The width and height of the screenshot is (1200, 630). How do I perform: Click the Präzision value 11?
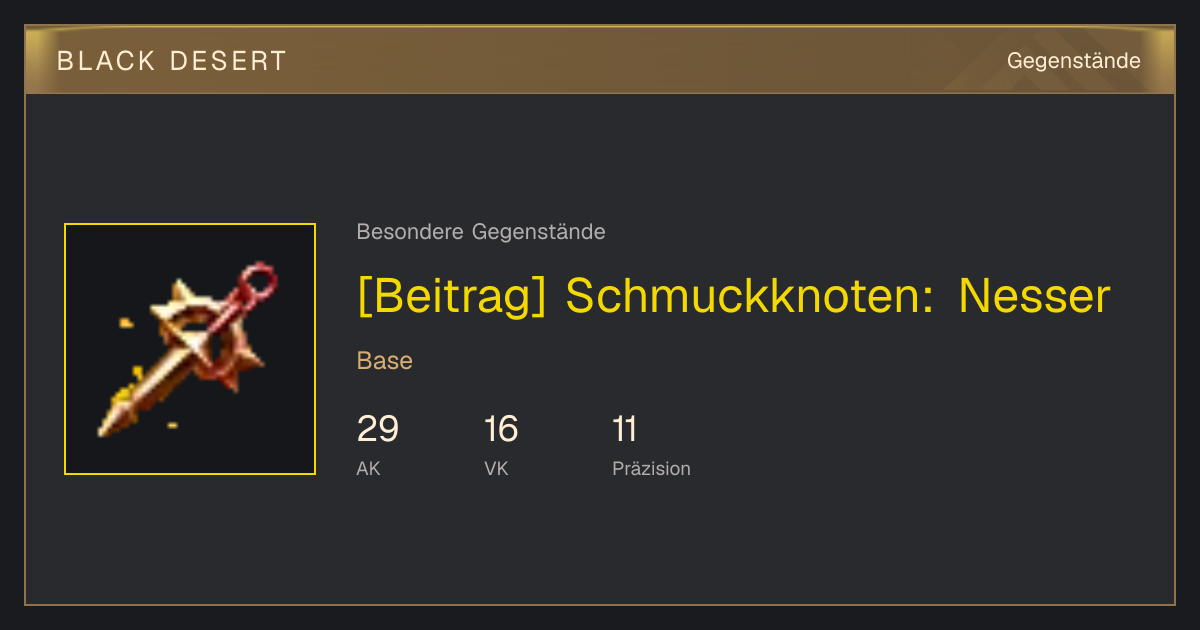[625, 429]
